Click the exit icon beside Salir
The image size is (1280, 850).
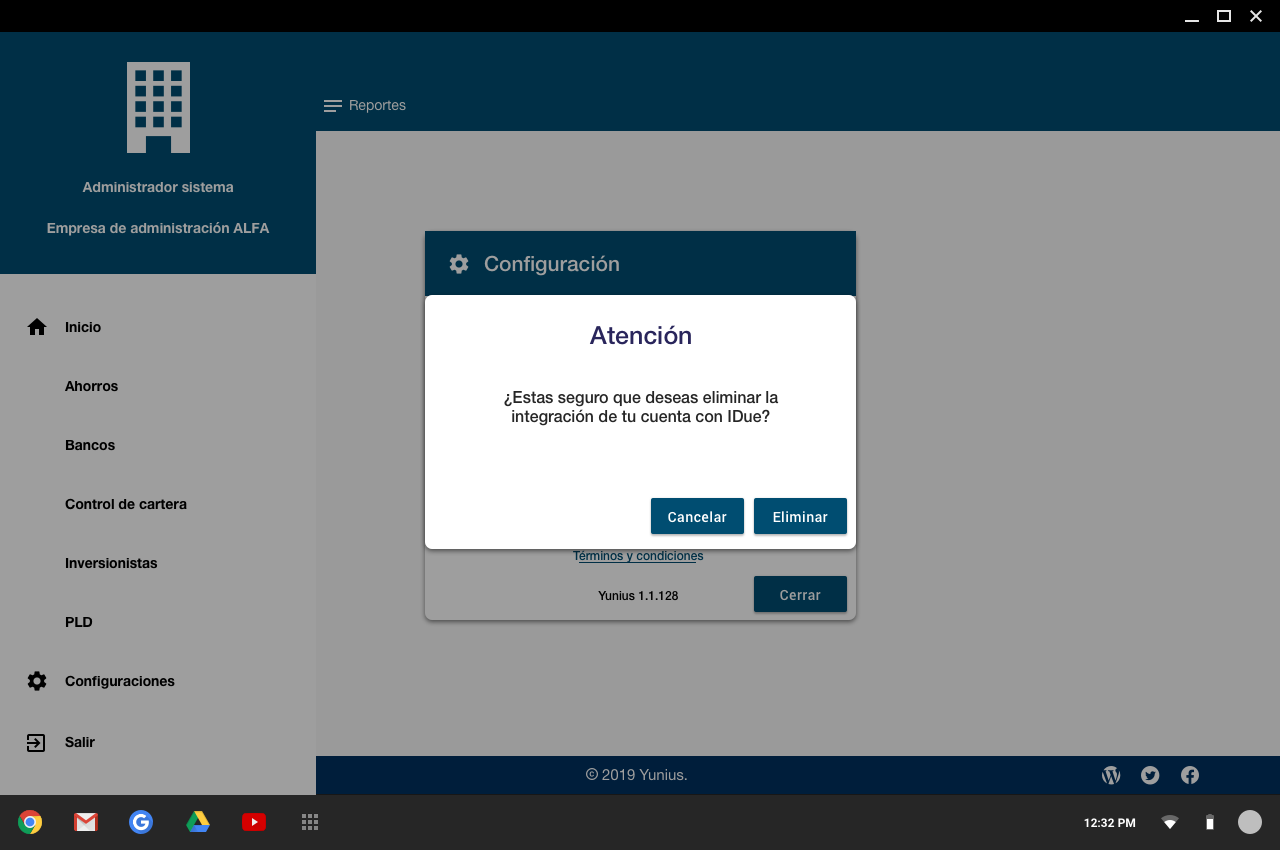point(36,742)
